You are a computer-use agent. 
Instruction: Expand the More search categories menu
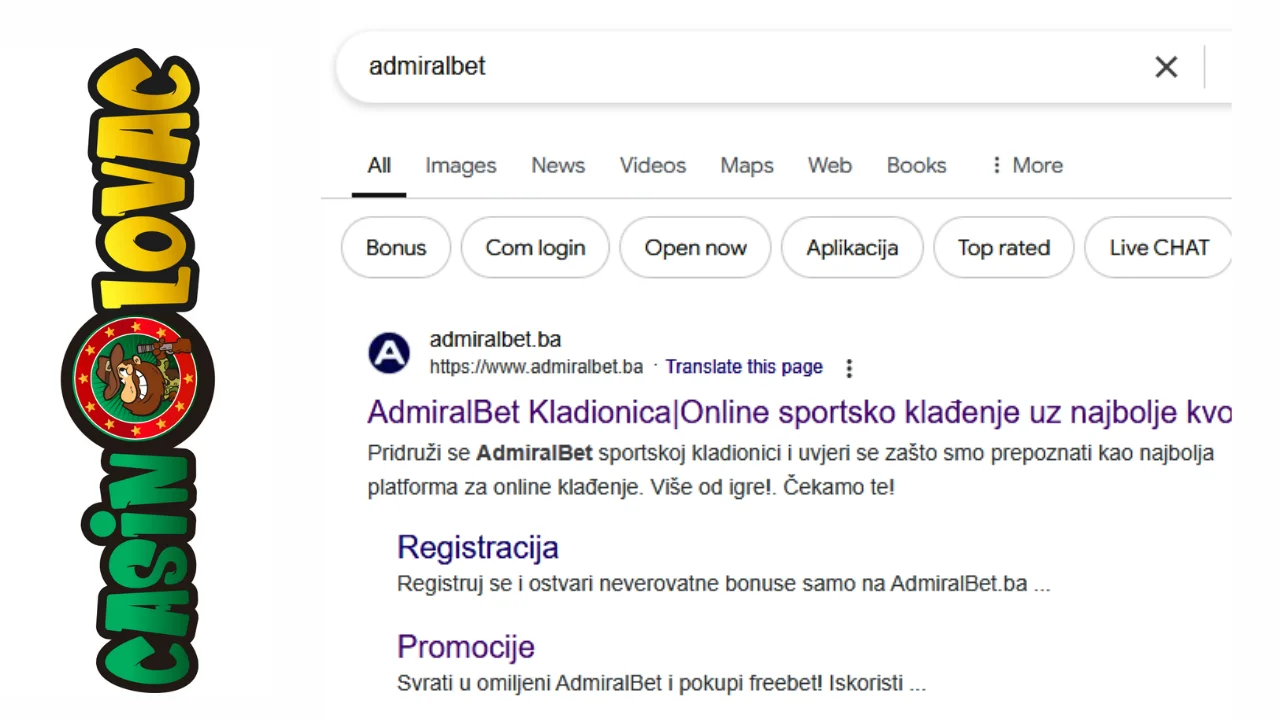(1026, 166)
